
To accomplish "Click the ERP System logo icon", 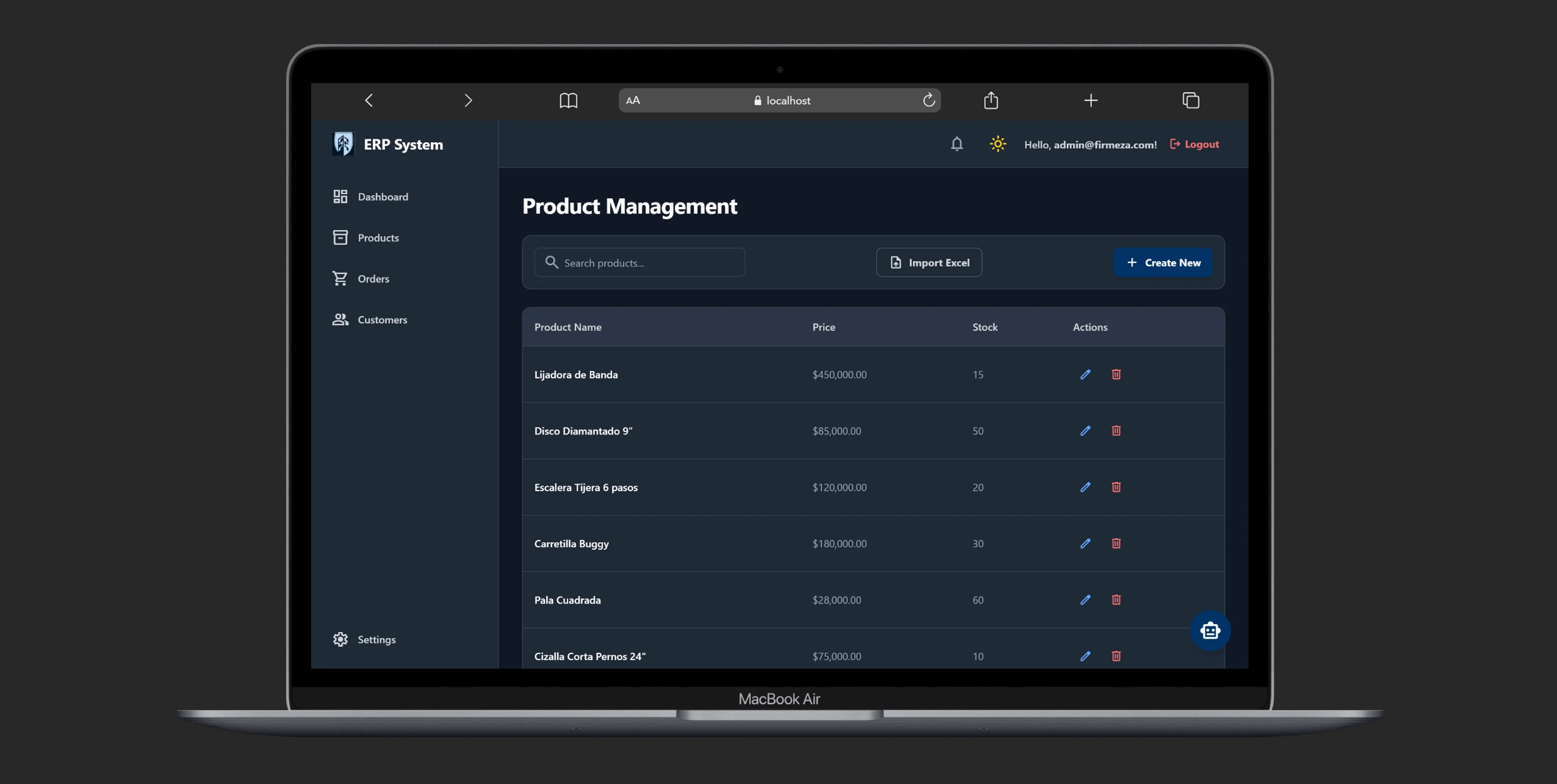I will click(x=343, y=144).
